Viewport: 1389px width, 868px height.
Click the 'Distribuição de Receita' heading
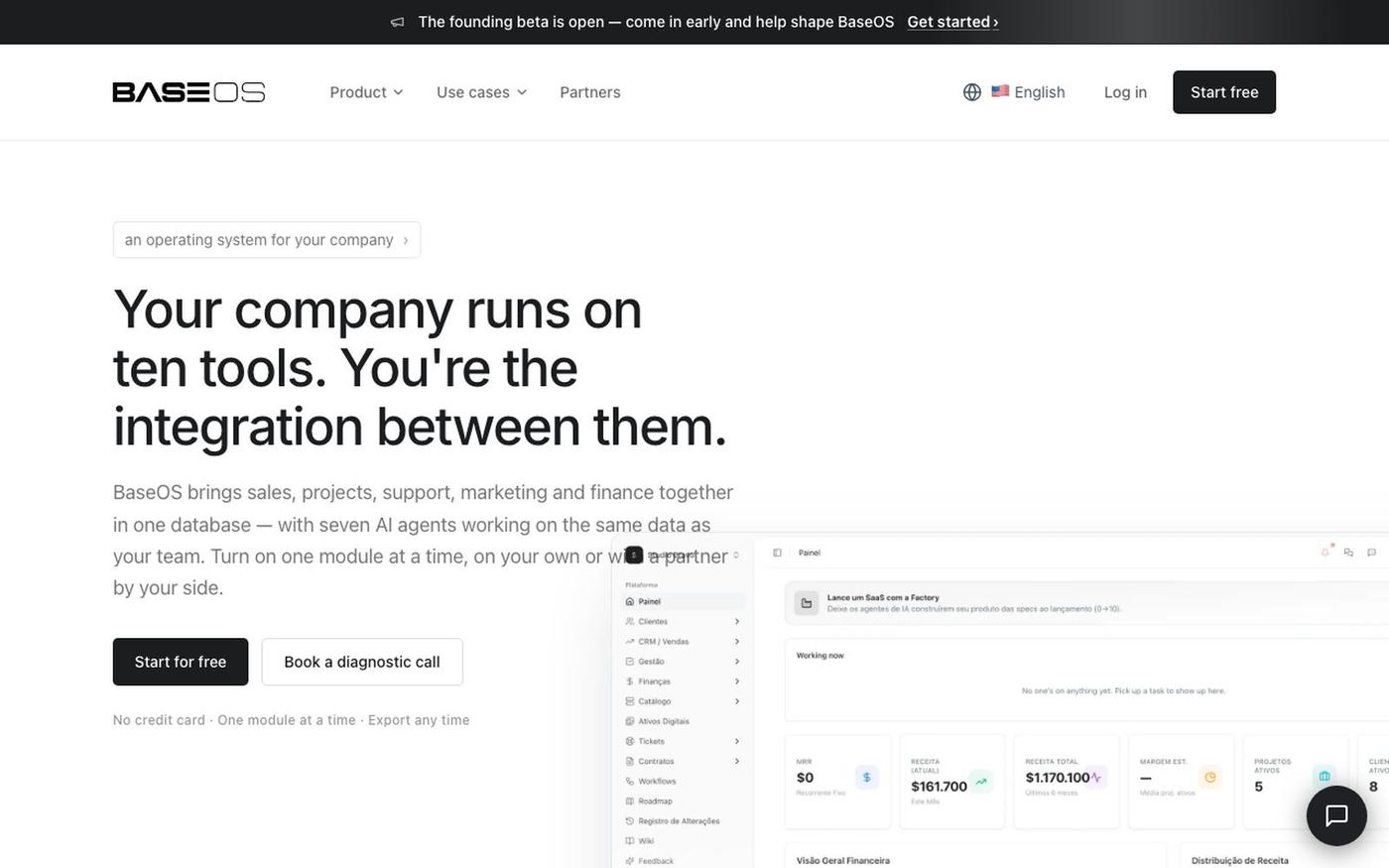1239,860
